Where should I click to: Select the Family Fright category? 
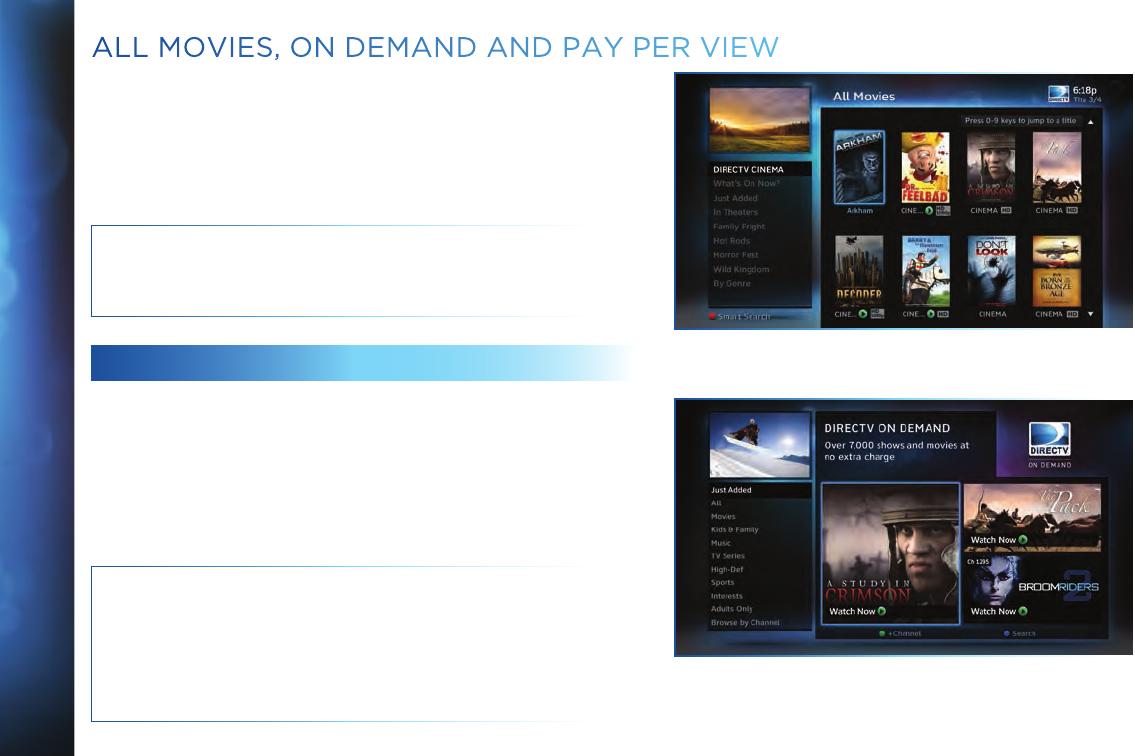click(x=739, y=227)
